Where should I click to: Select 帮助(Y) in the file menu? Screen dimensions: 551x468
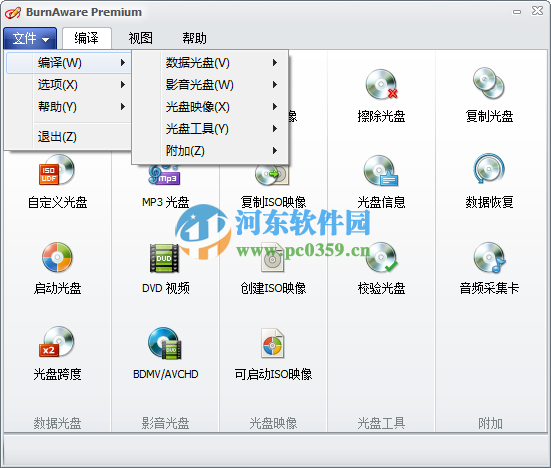[69, 106]
